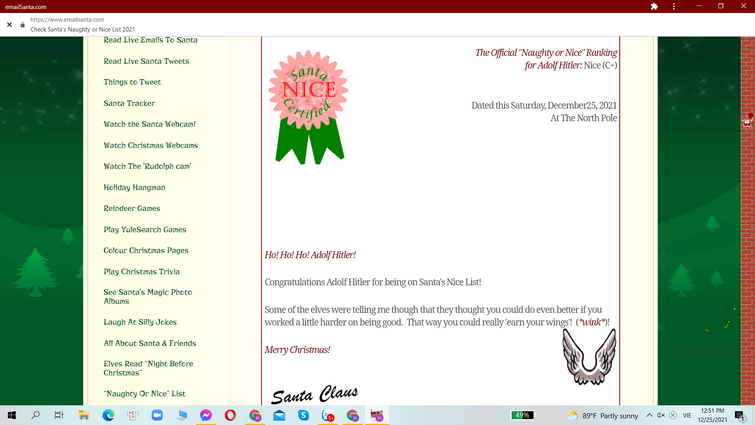Screen dimensions: 755x425
Task: Open 'Read Live Emails To Santa' link
Action: pyautogui.click(x=150, y=40)
